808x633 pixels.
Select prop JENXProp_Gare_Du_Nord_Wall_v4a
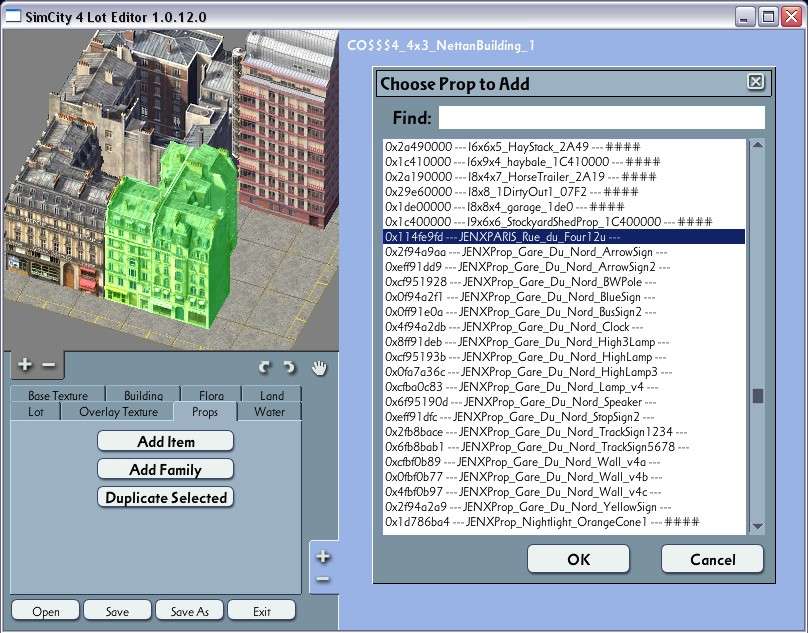point(564,462)
